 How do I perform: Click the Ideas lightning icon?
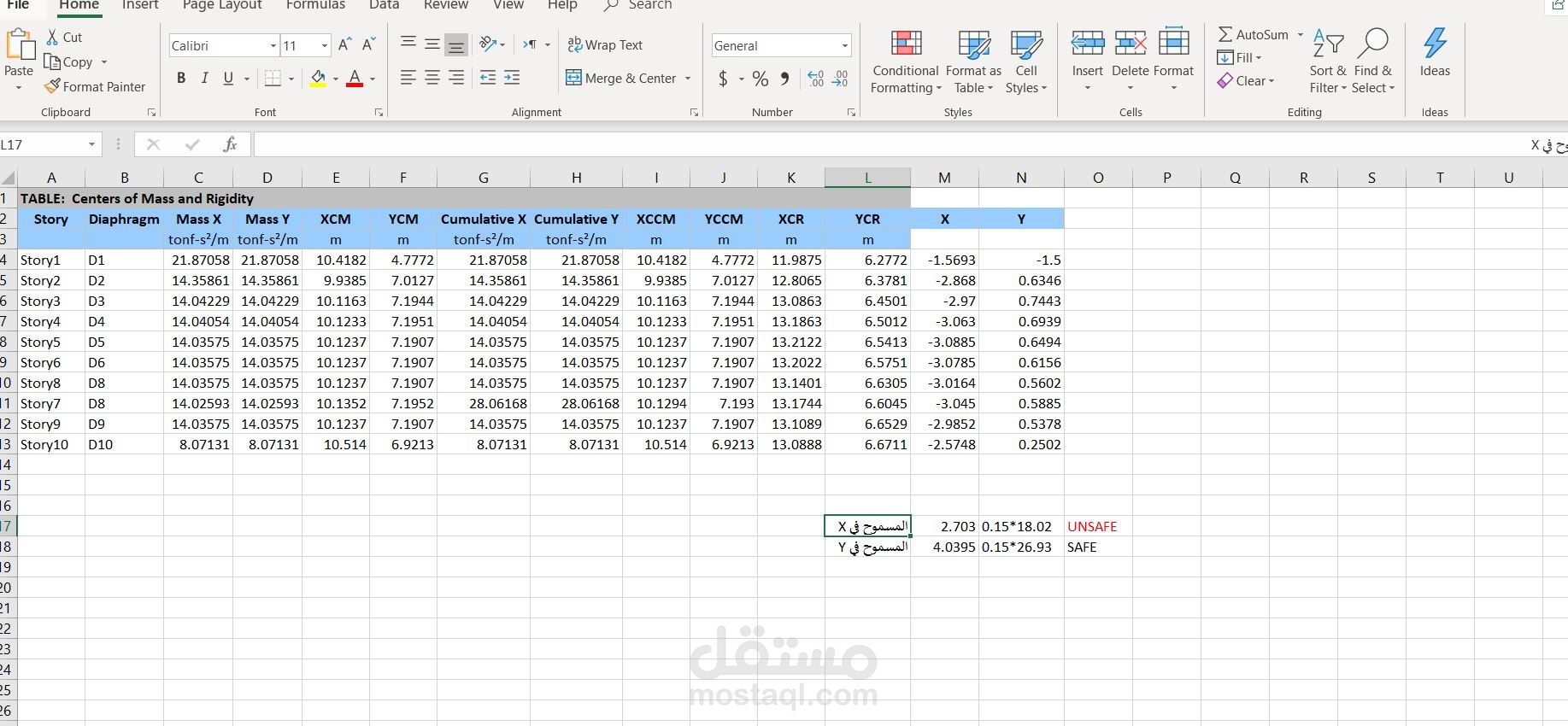click(x=1435, y=43)
